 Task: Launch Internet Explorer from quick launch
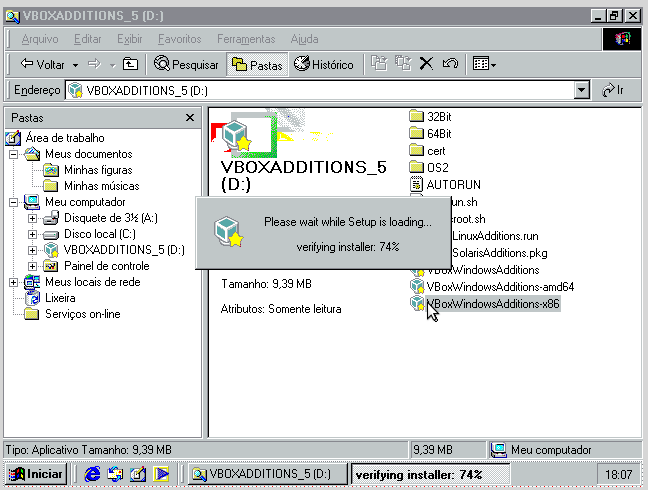click(x=92, y=474)
